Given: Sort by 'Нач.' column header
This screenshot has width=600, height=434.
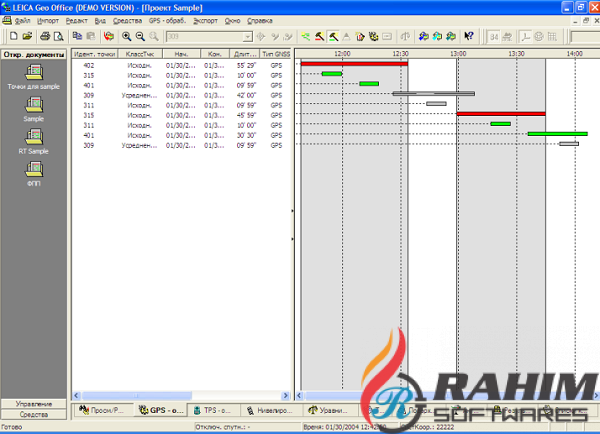Looking at the screenshot, I should [x=181, y=54].
